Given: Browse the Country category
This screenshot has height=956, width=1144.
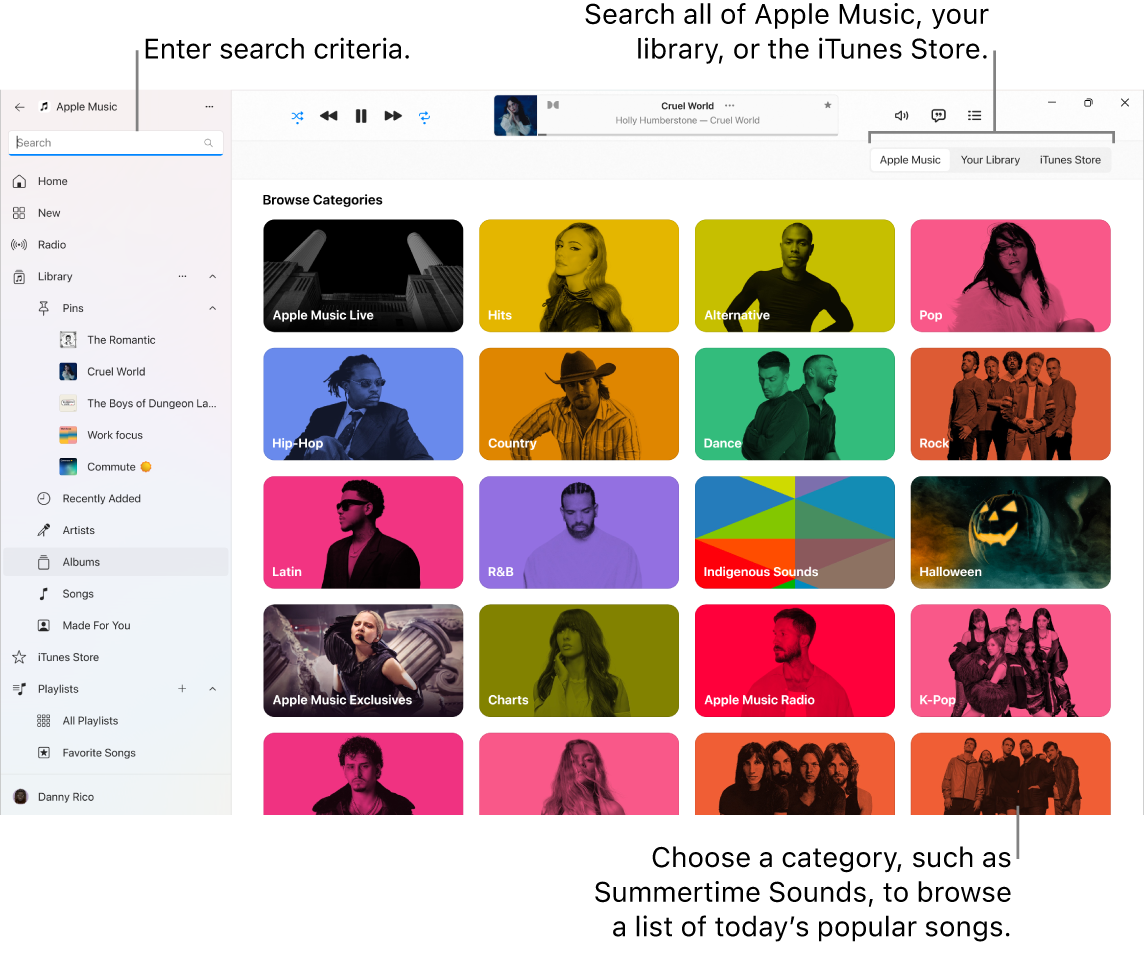Looking at the screenshot, I should (579, 404).
